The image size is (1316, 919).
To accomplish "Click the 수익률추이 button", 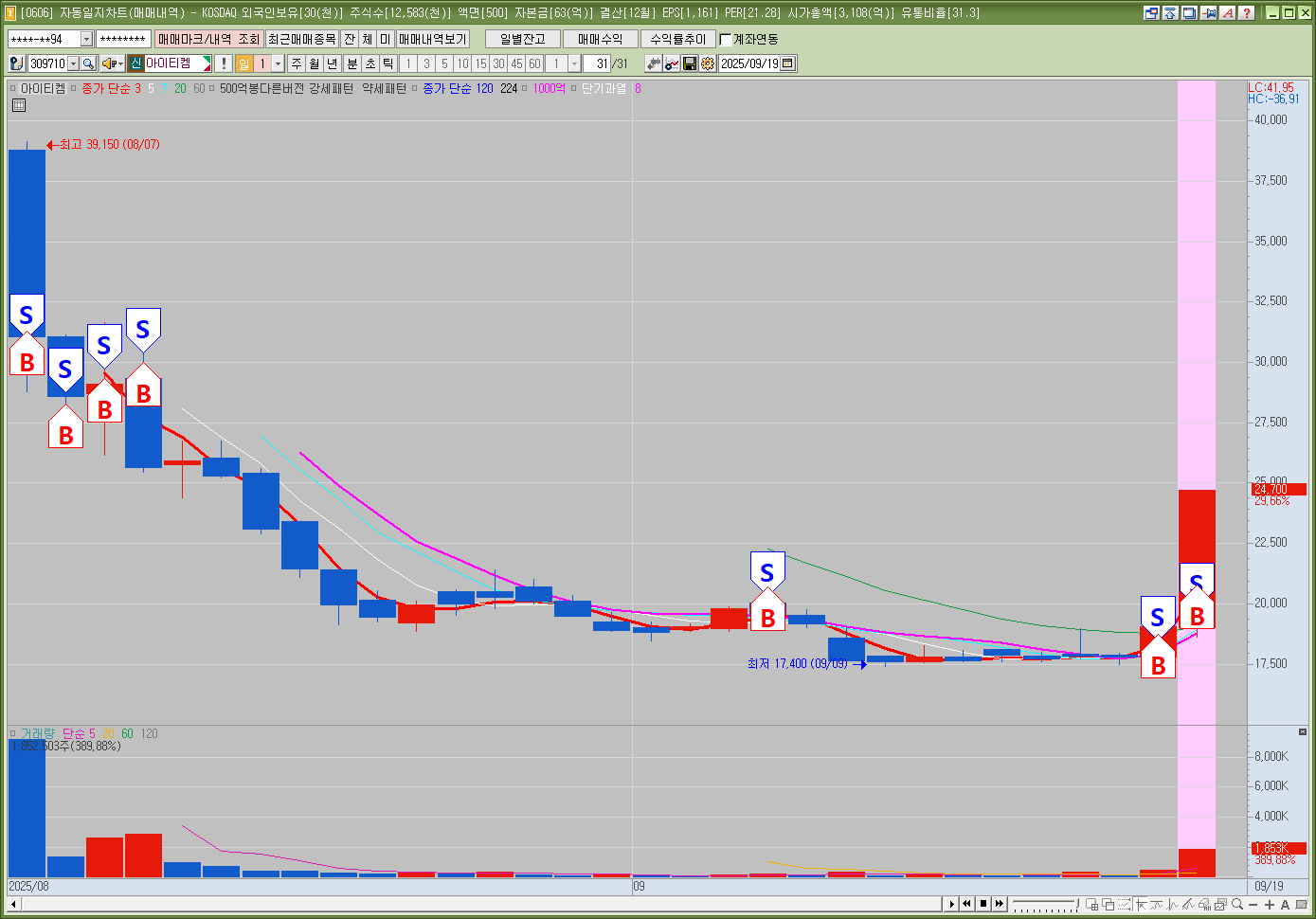I will point(678,39).
